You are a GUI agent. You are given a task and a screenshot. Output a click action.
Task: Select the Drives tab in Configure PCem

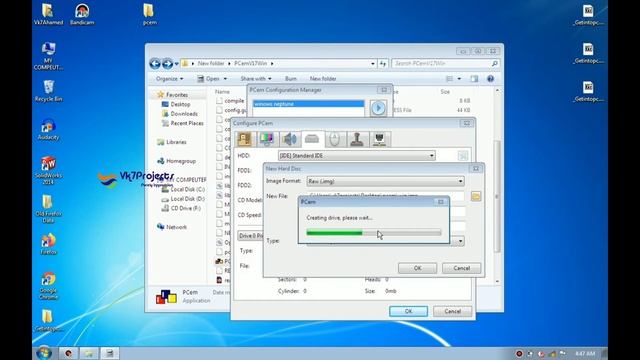(312, 139)
